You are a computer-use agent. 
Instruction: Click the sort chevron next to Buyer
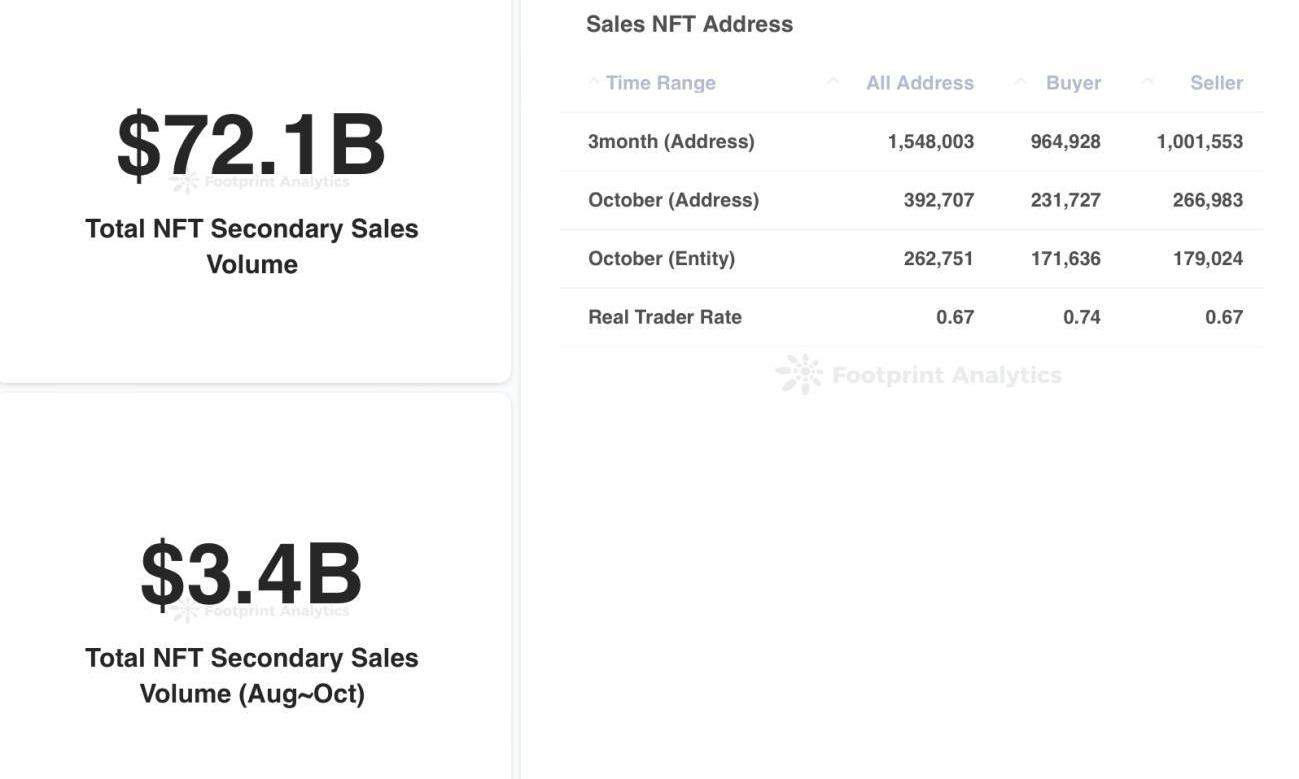tap(1020, 82)
